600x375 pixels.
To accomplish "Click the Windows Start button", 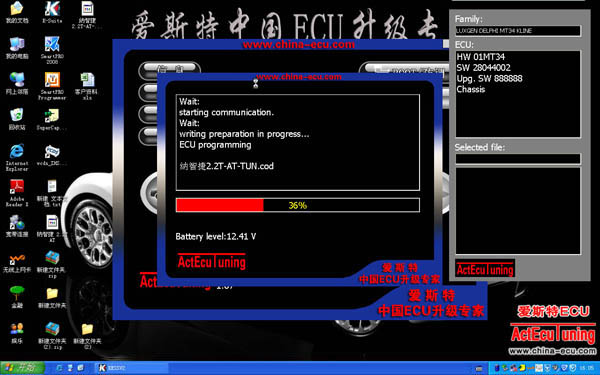I will click(22, 368).
